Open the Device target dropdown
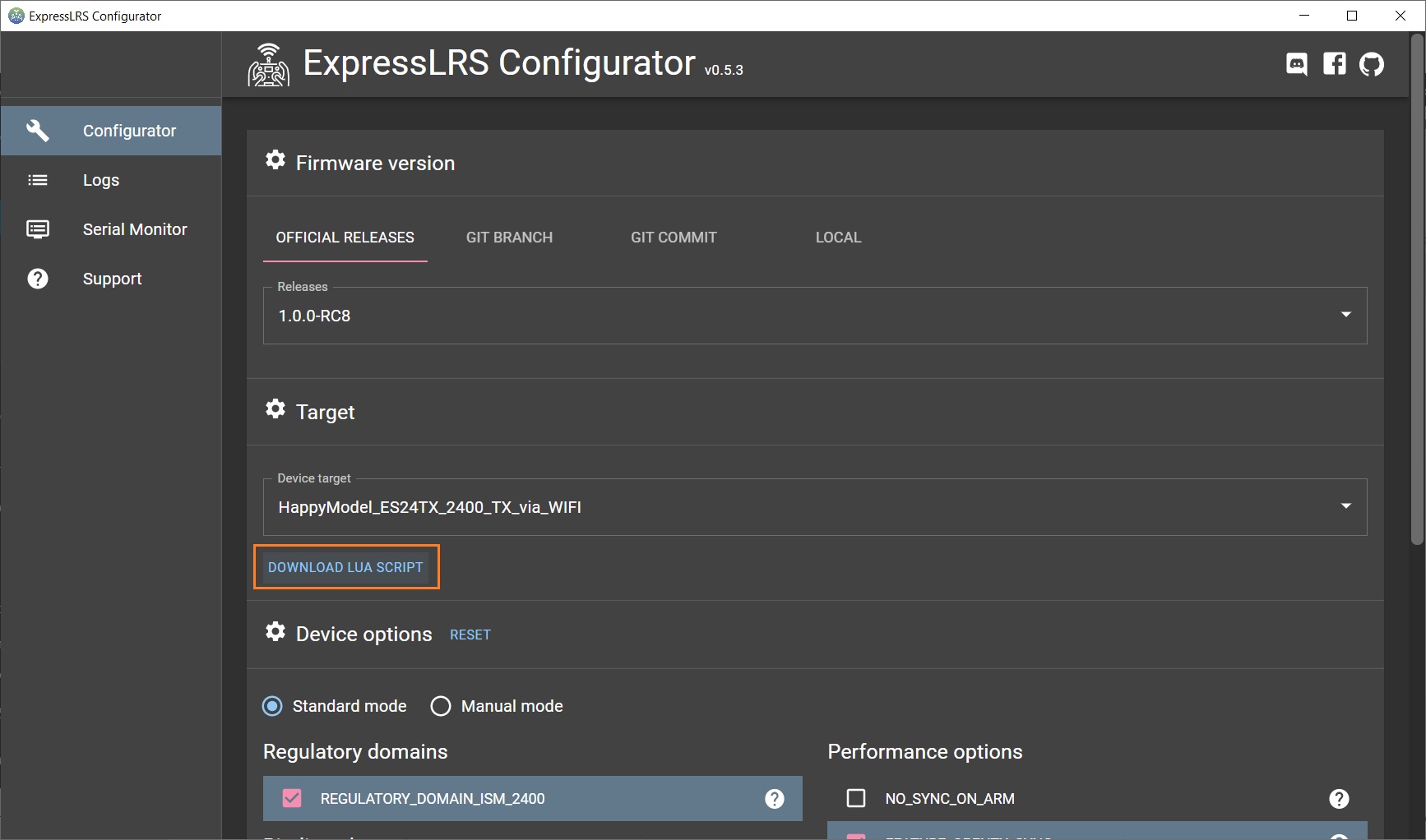The image size is (1426, 840). tap(815, 507)
